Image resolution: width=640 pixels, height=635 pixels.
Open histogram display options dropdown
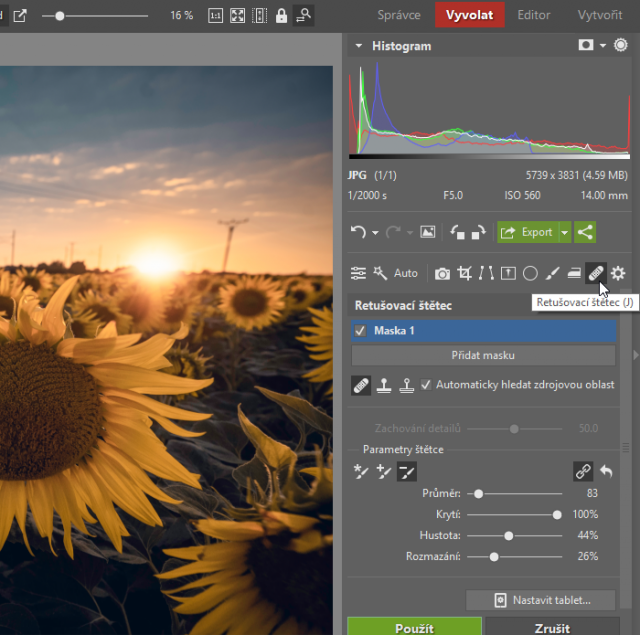point(603,46)
